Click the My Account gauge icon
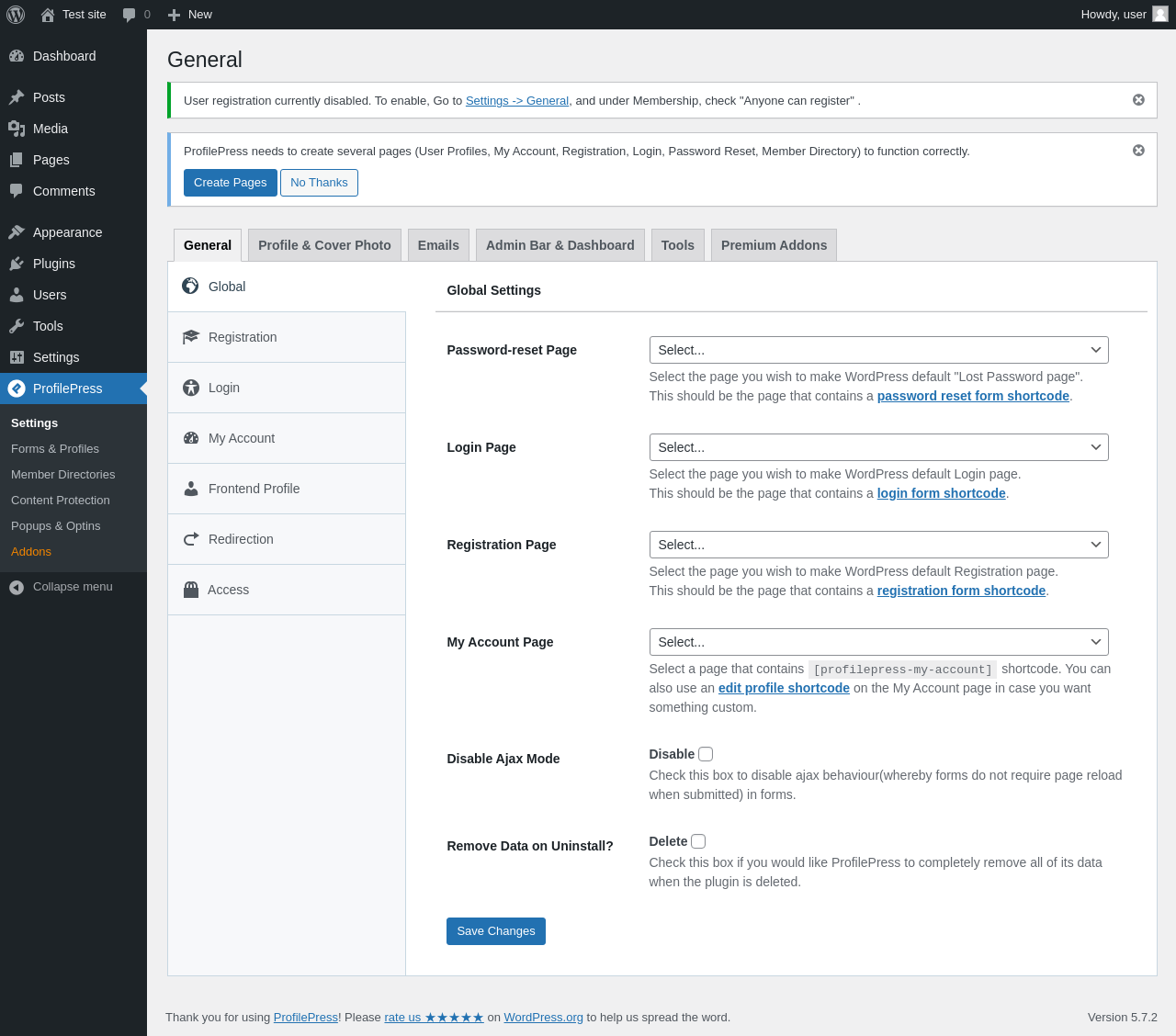This screenshot has width=1176, height=1036. pyautogui.click(x=191, y=438)
